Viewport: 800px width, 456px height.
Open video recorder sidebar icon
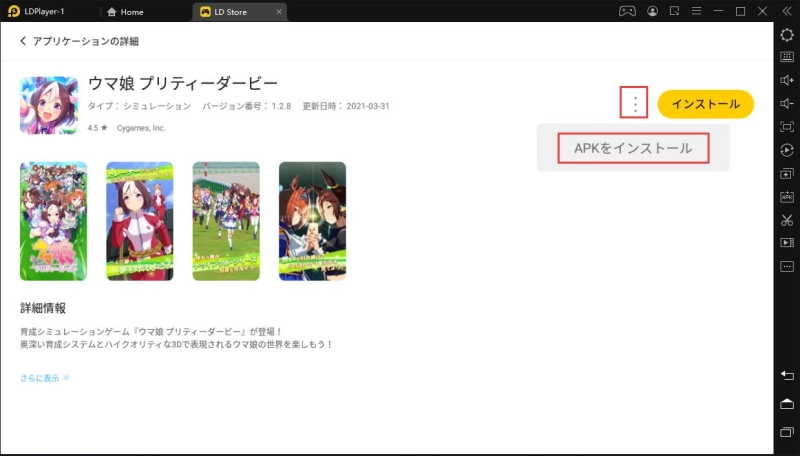coord(787,243)
